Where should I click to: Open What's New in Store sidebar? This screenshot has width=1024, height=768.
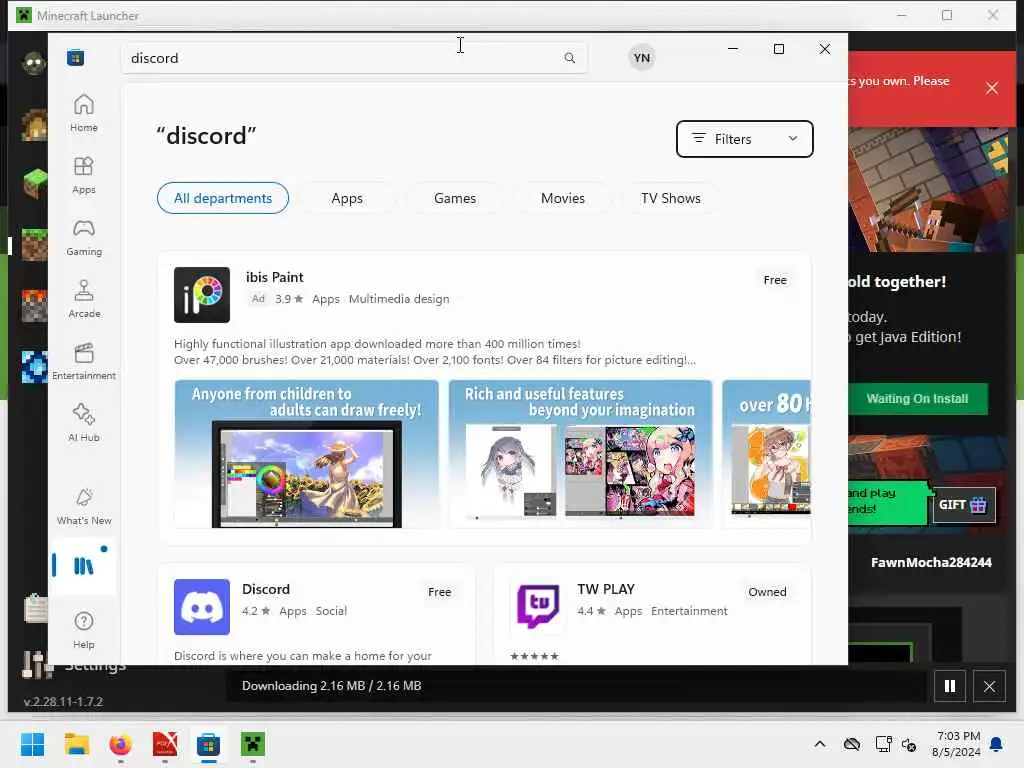84,507
